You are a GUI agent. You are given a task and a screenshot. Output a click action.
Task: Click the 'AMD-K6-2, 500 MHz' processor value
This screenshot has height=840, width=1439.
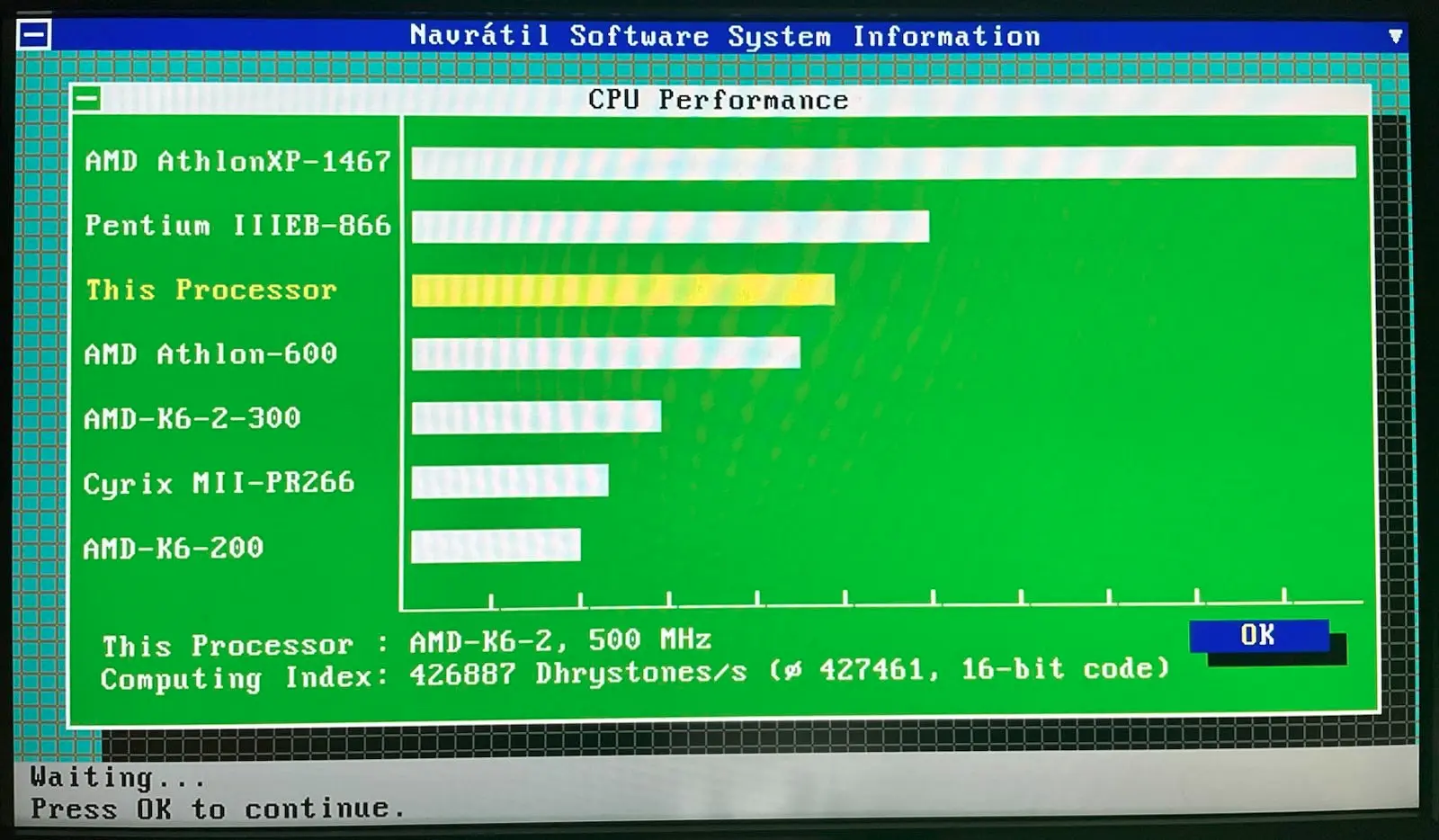[560, 639]
